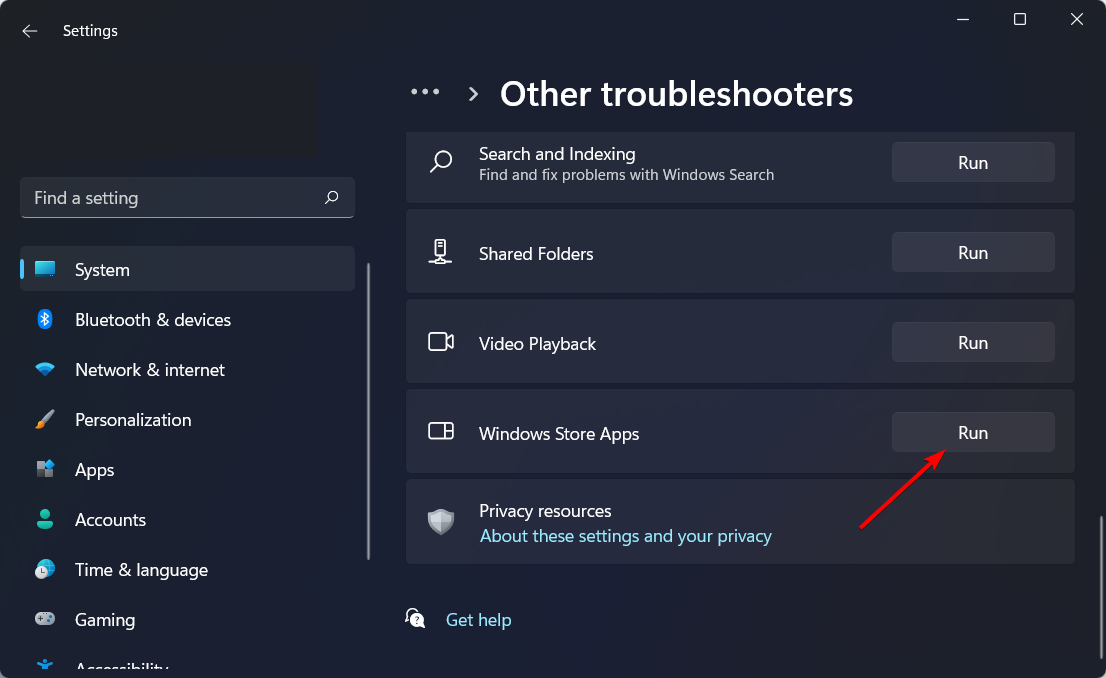1106x678 pixels.
Task: Click the breadcrumb chevron before Other troubleshooters
Action: 473,94
